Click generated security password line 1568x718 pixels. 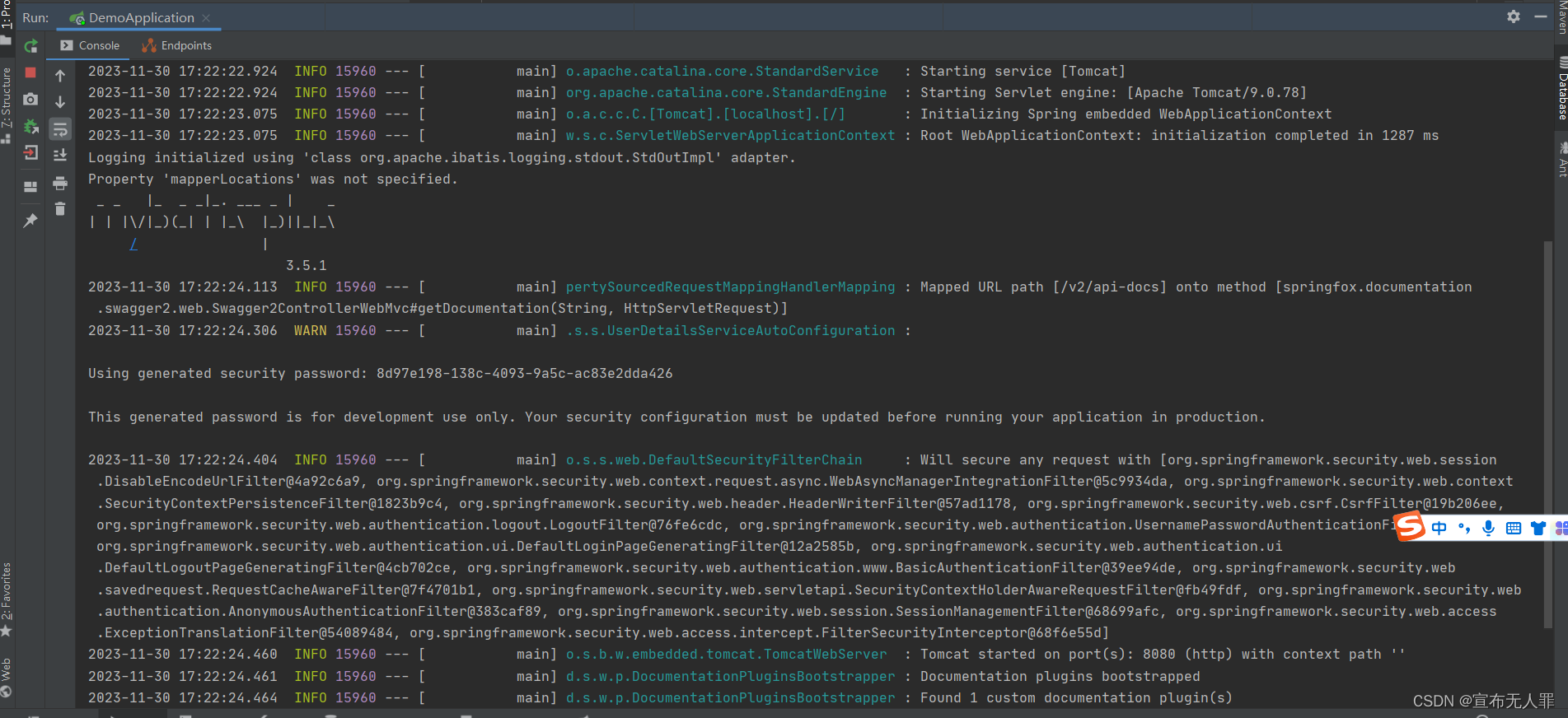click(381, 374)
